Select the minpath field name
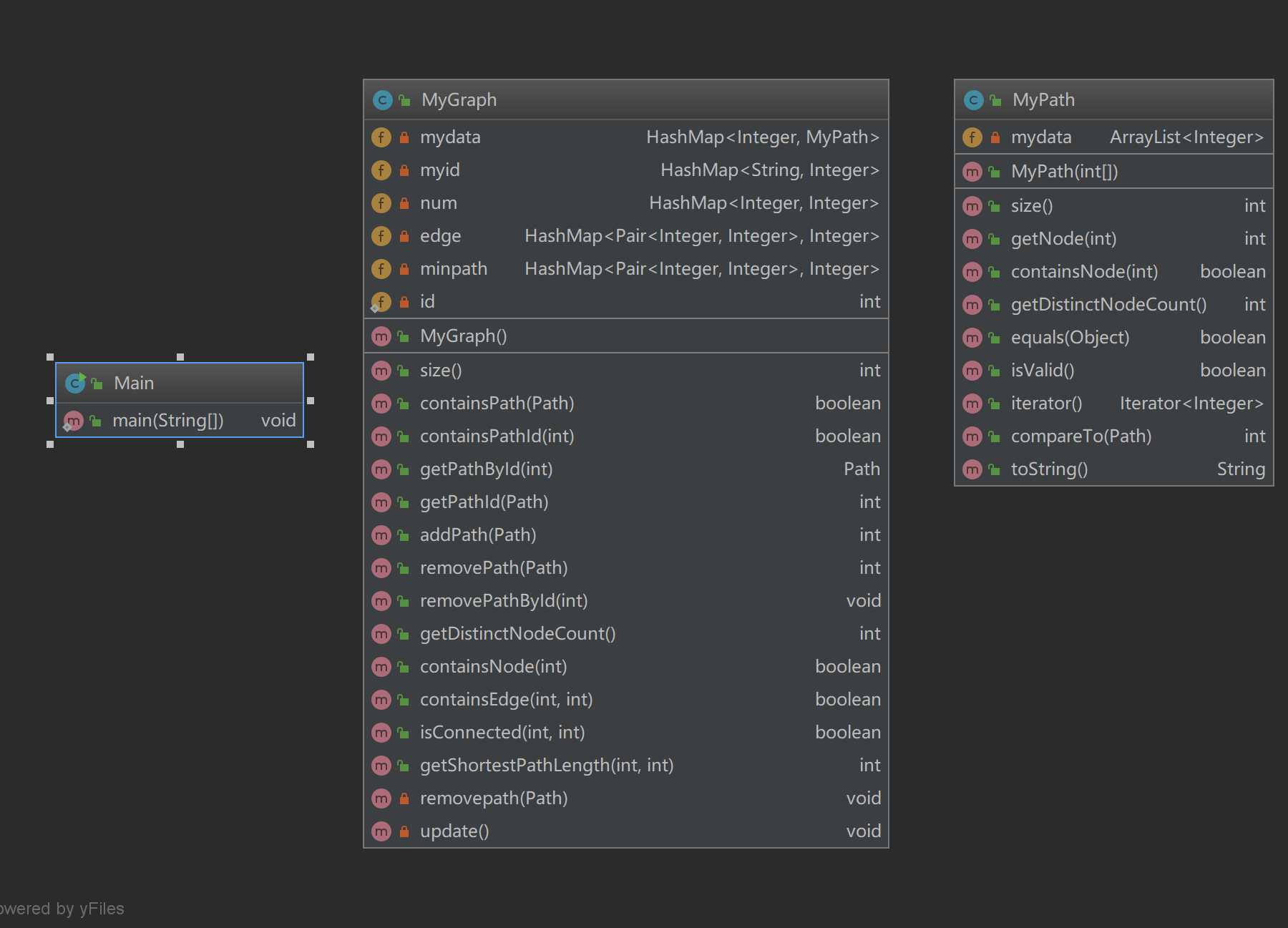Image resolution: width=1288 pixels, height=928 pixels. tap(454, 269)
